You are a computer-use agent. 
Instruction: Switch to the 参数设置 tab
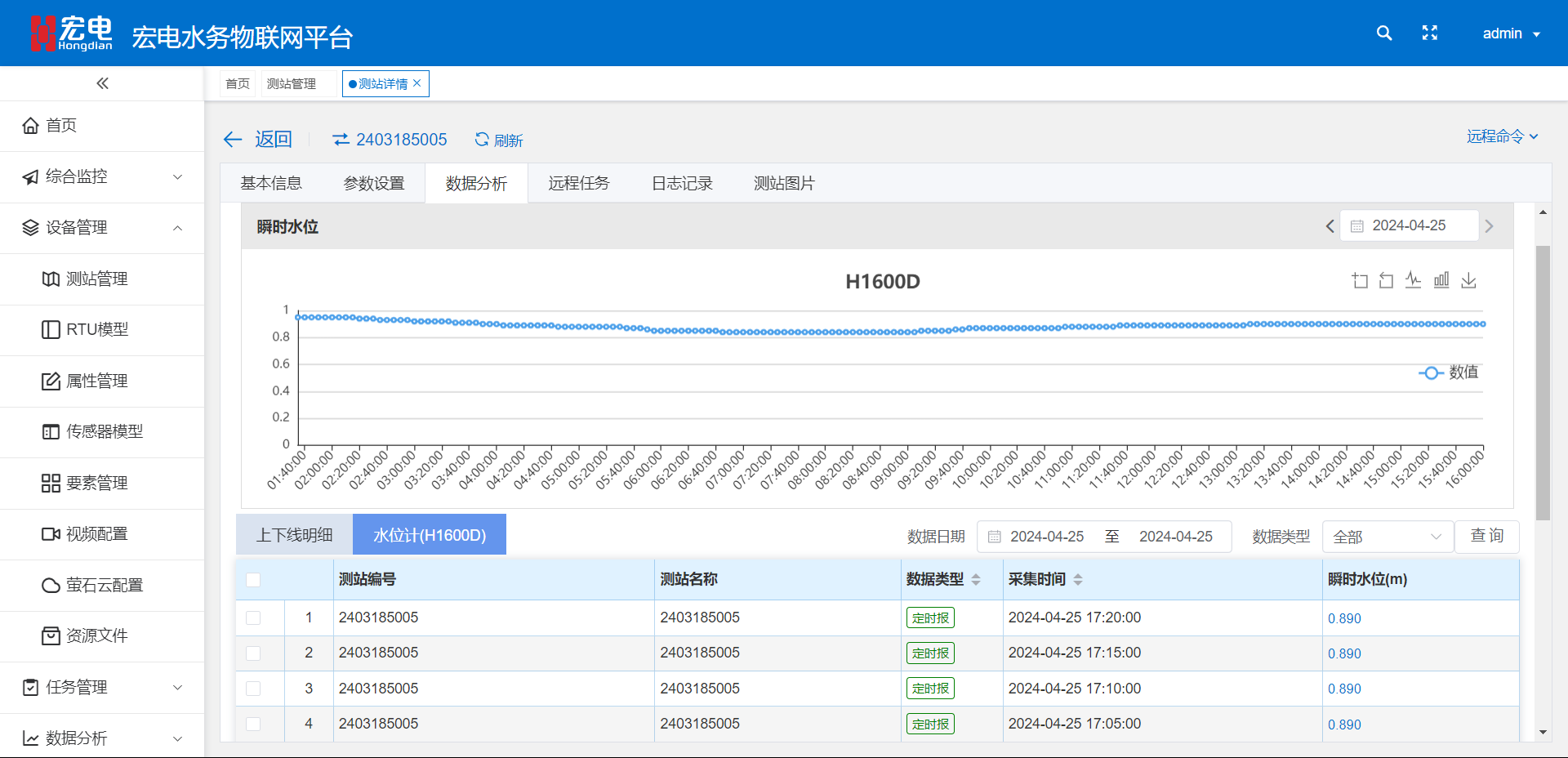(374, 184)
